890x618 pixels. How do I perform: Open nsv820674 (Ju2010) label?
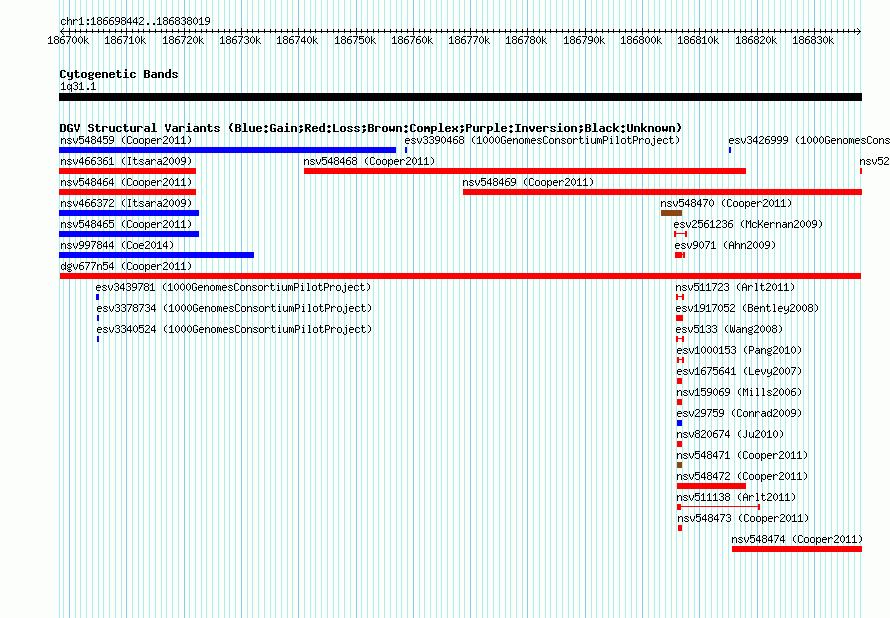point(730,434)
